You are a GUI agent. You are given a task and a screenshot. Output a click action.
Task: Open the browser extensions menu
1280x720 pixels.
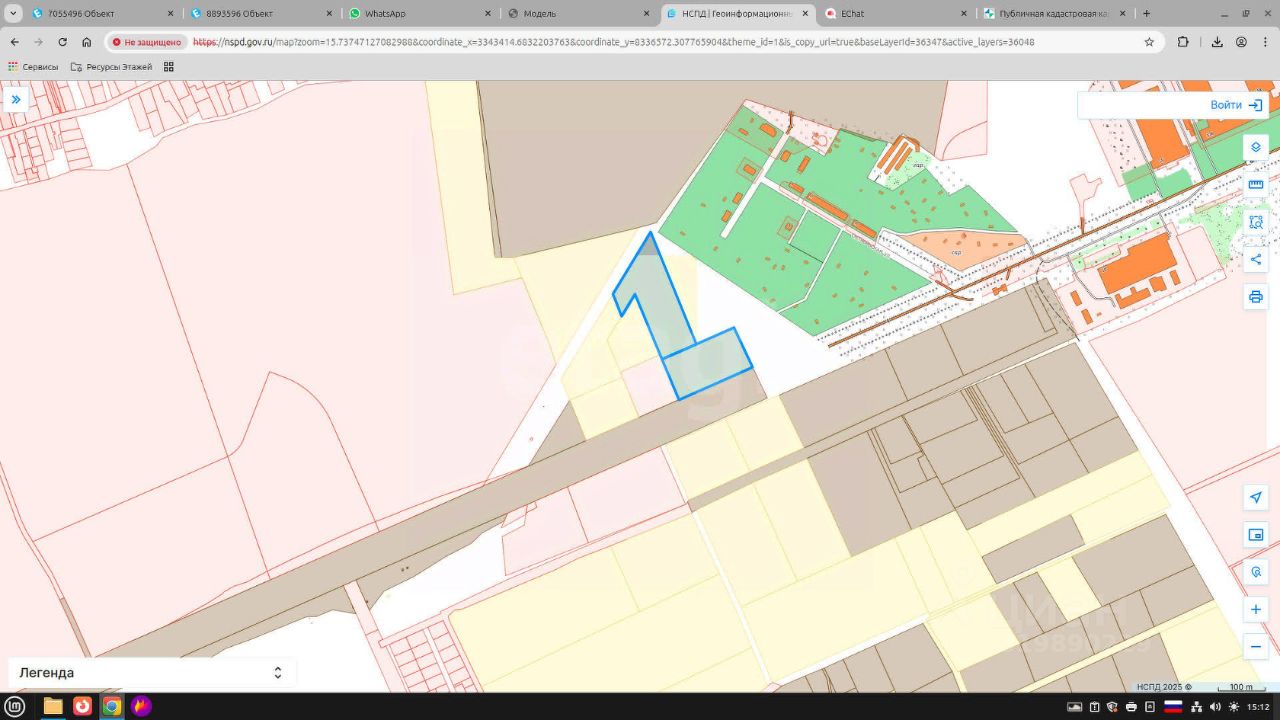point(1183,42)
